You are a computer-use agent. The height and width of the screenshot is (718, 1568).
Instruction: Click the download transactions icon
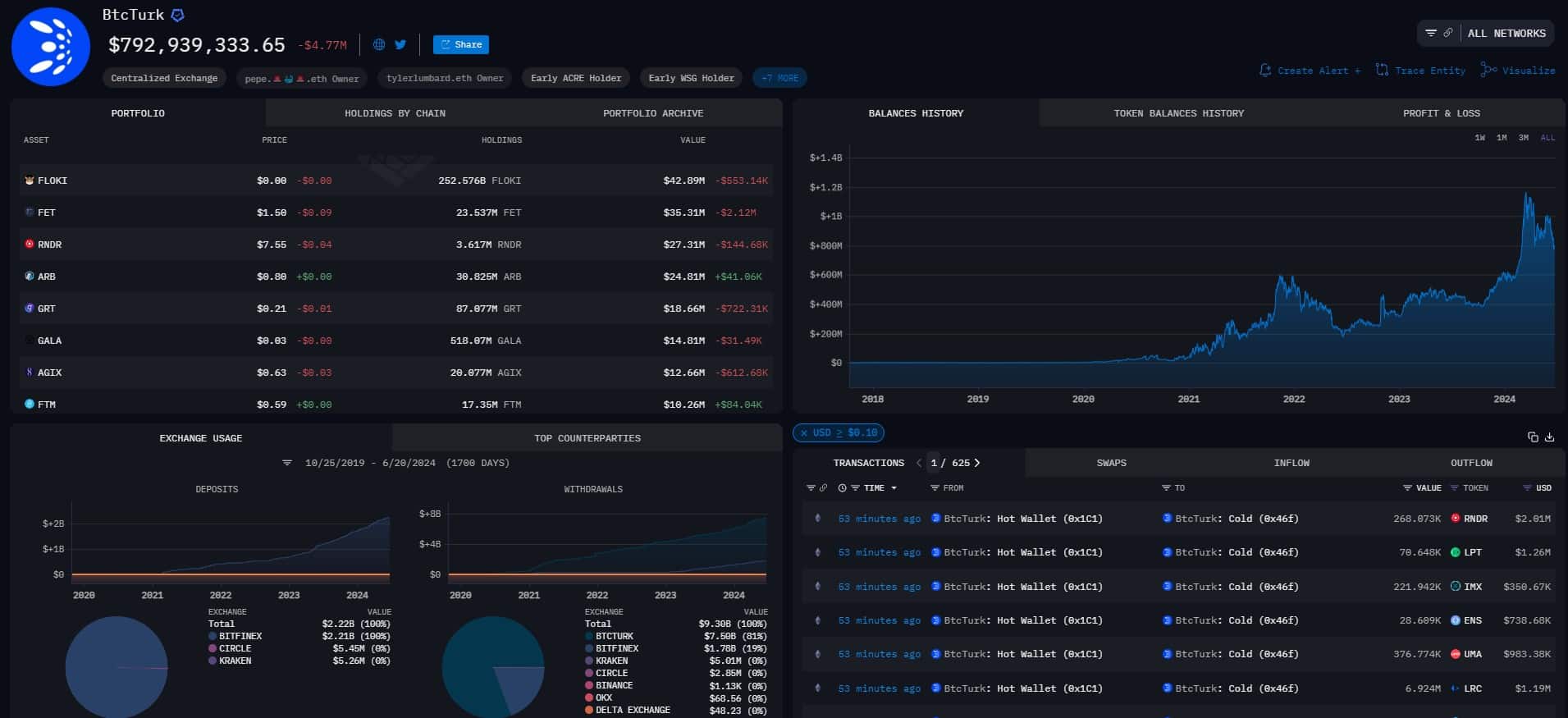1549,437
